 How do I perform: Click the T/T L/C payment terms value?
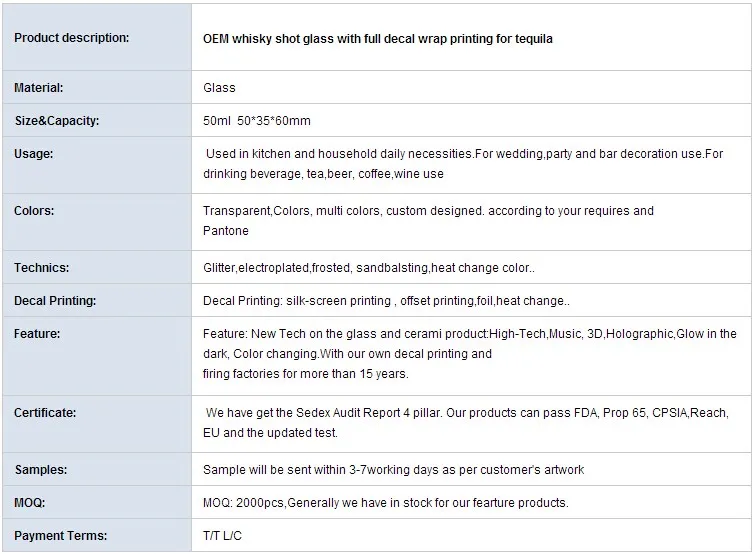pos(222,536)
